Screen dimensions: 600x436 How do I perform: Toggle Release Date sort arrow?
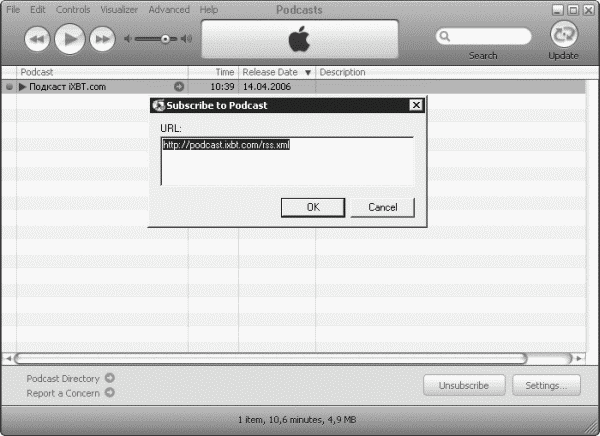click(x=308, y=72)
